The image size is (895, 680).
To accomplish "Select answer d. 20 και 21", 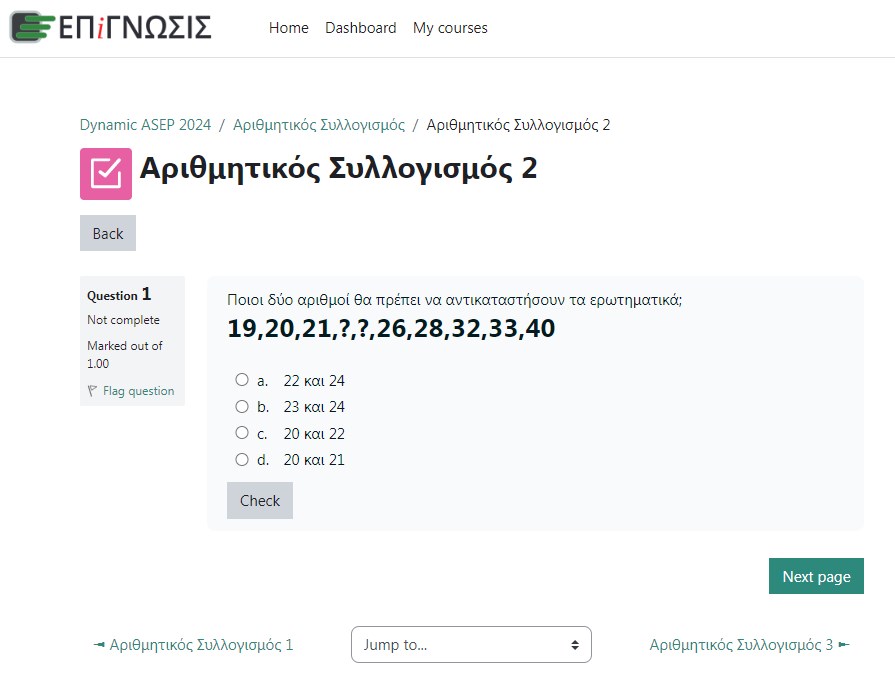I will pyautogui.click(x=242, y=460).
